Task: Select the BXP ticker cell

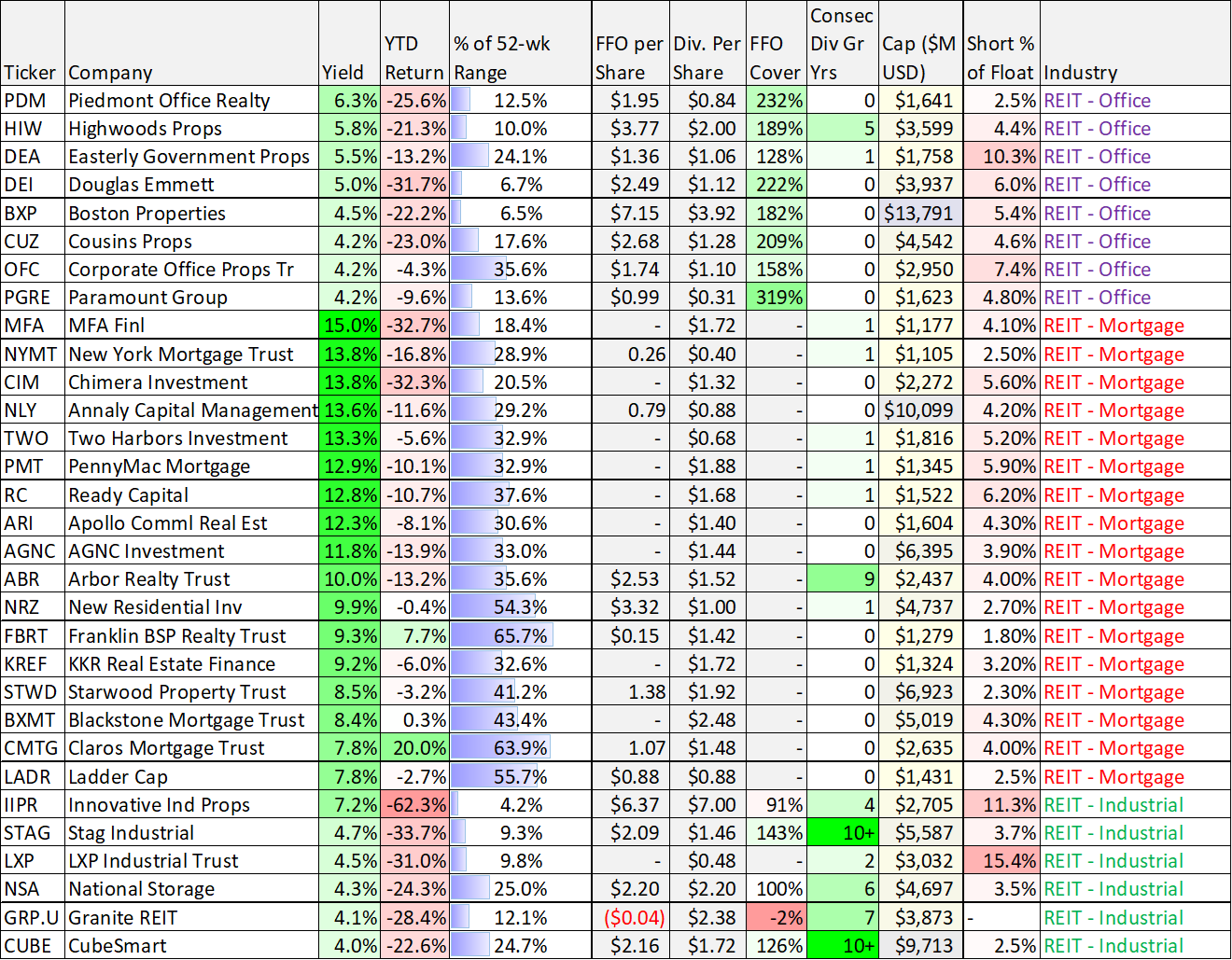Action: (x=33, y=214)
